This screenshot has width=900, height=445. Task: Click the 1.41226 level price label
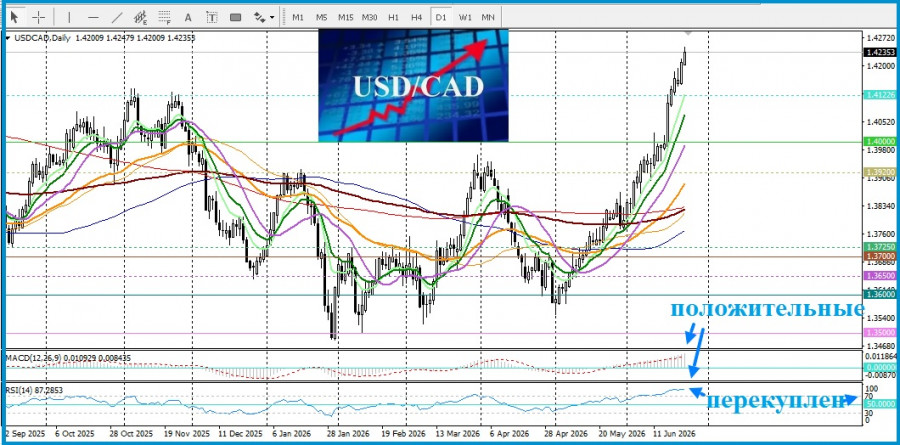(x=880, y=95)
